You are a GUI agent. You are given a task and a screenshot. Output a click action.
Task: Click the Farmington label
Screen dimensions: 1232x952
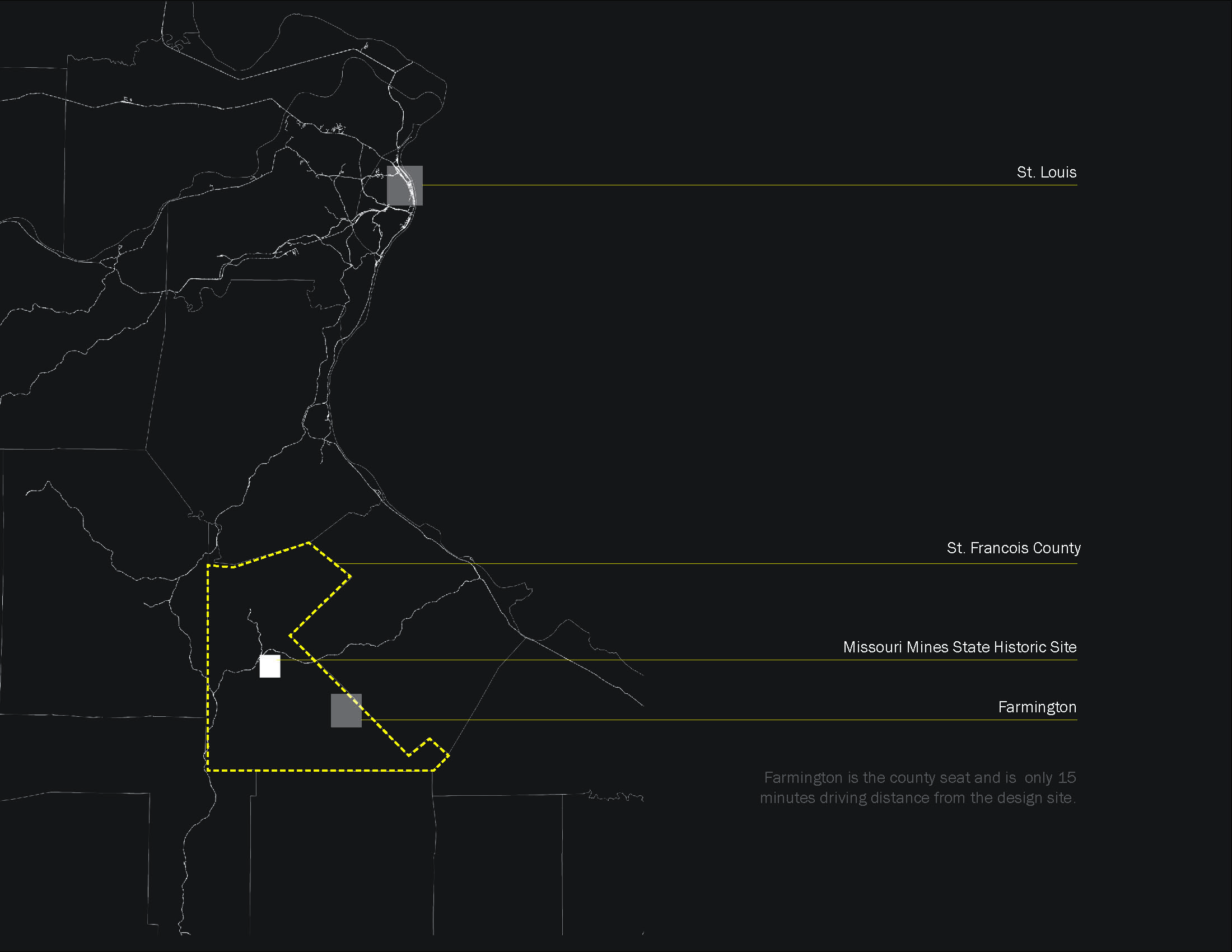tap(1037, 707)
